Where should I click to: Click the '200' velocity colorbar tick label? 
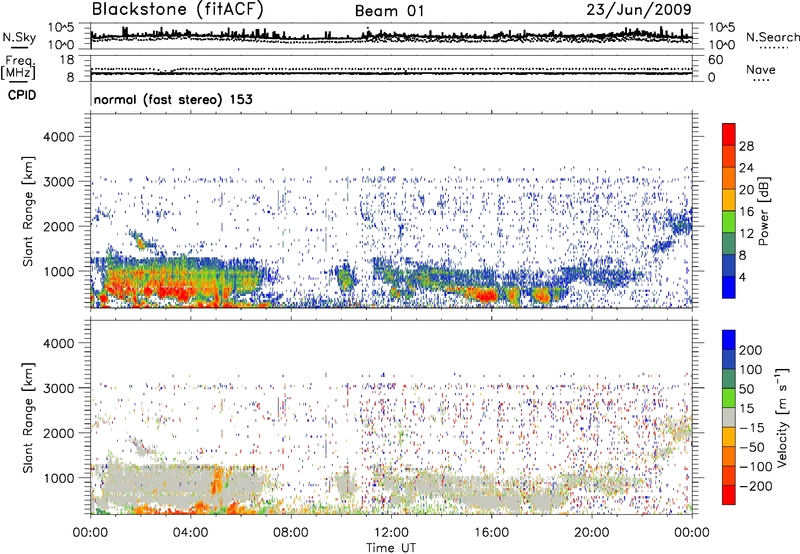(751, 350)
